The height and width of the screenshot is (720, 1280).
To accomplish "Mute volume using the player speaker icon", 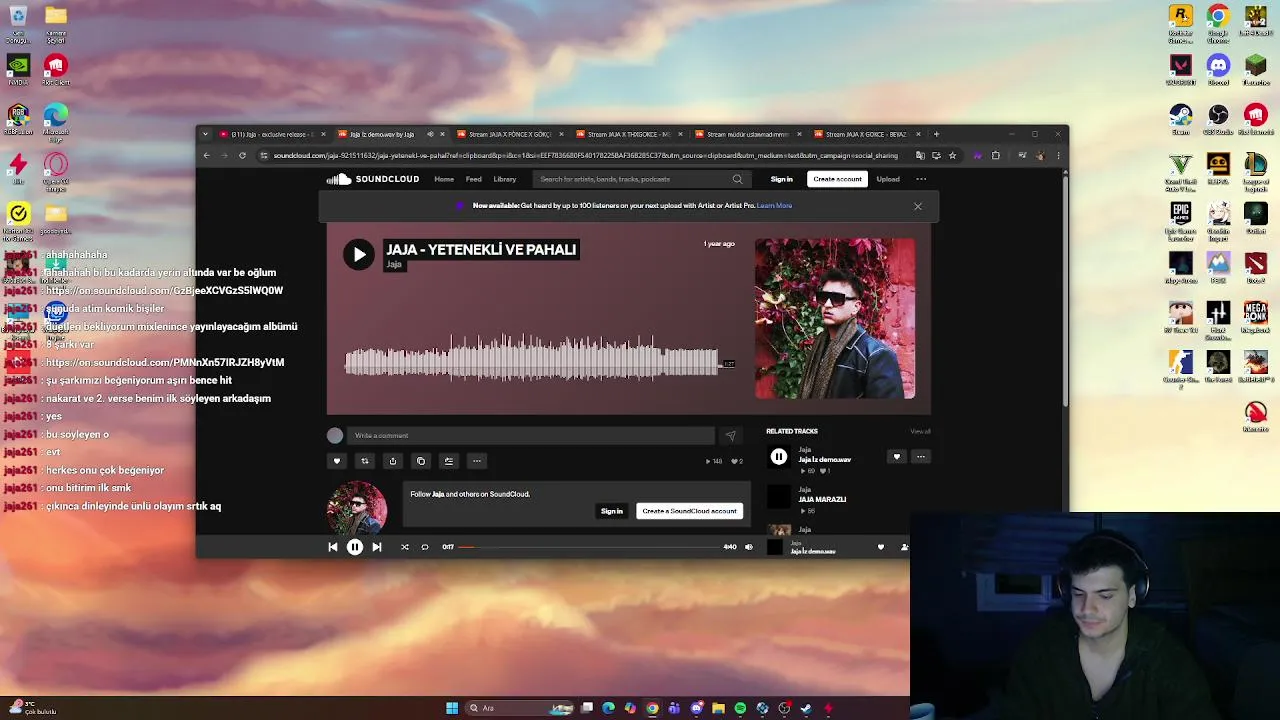I will click(749, 547).
